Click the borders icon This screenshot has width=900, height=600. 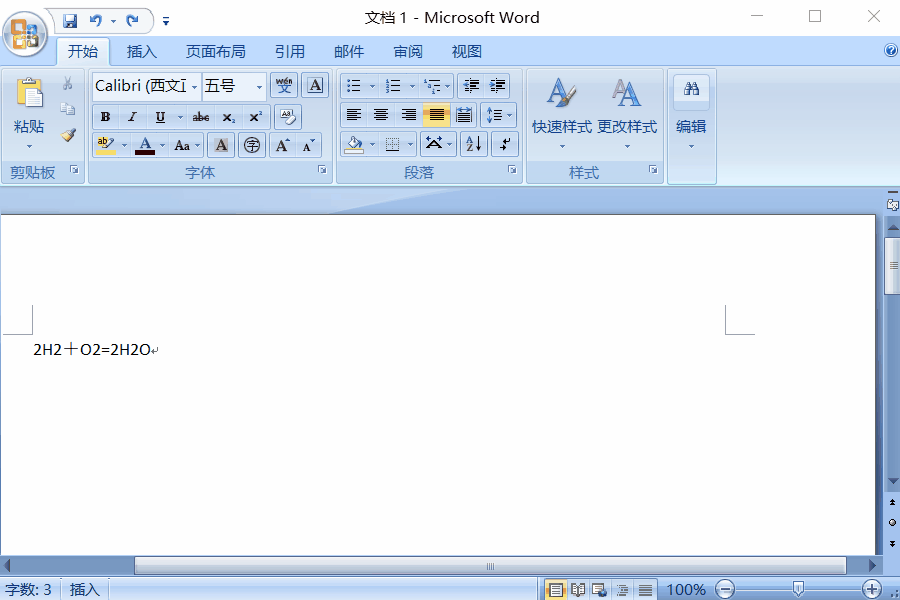tap(393, 144)
